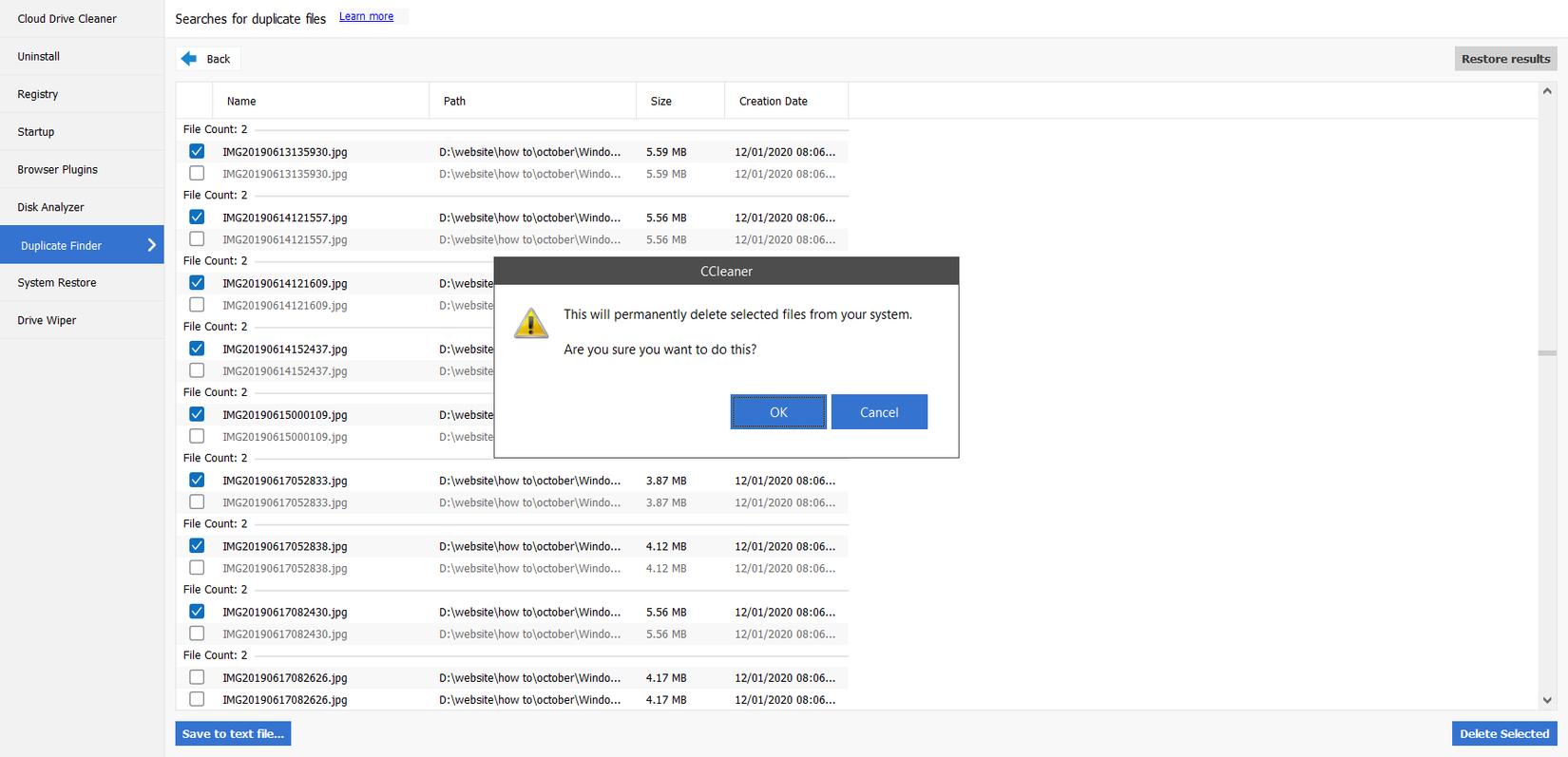Open Cloud Drive Cleaner
Image resolution: width=1568 pixels, height=757 pixels.
(67, 19)
